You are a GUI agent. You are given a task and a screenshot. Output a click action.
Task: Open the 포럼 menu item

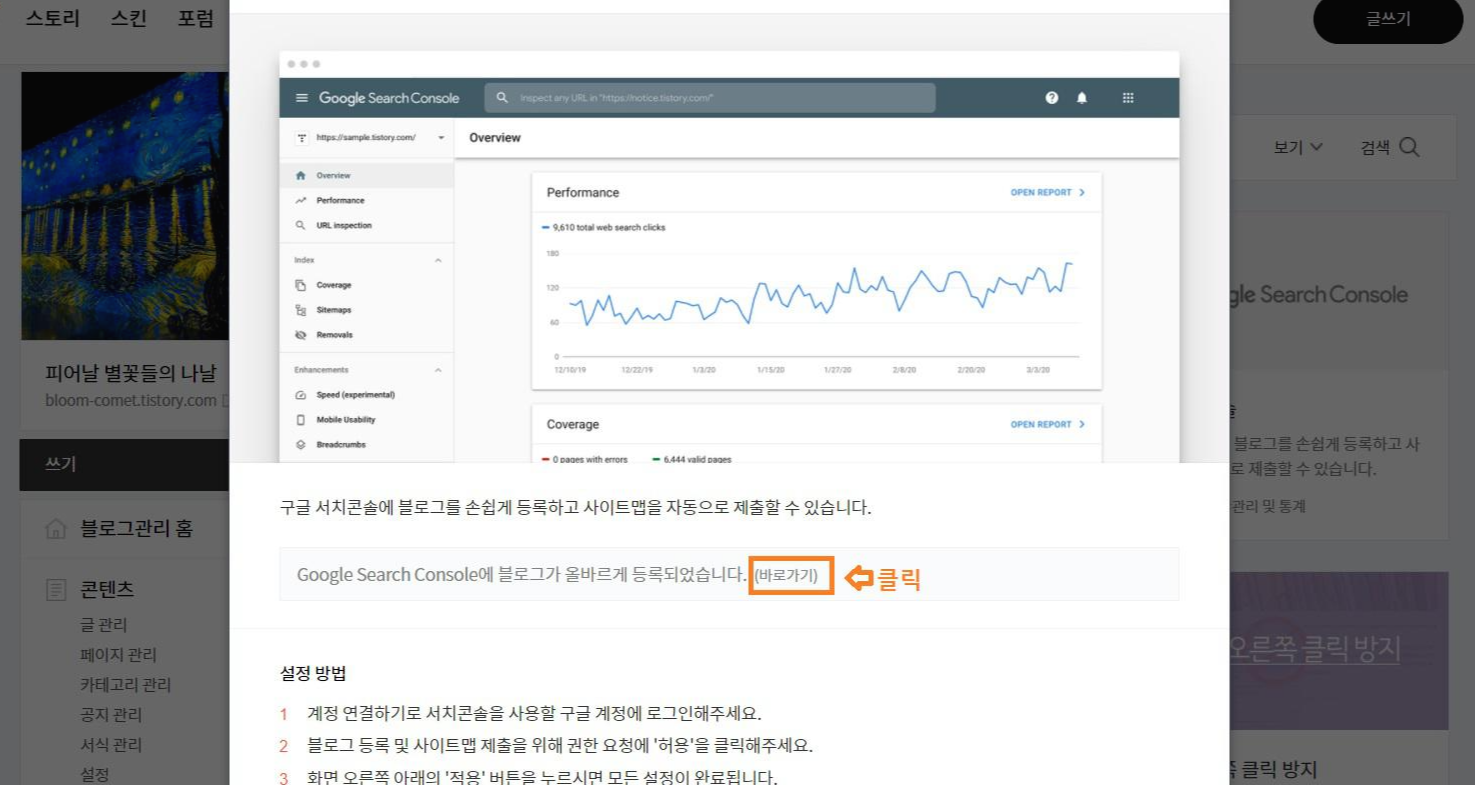coord(196,18)
